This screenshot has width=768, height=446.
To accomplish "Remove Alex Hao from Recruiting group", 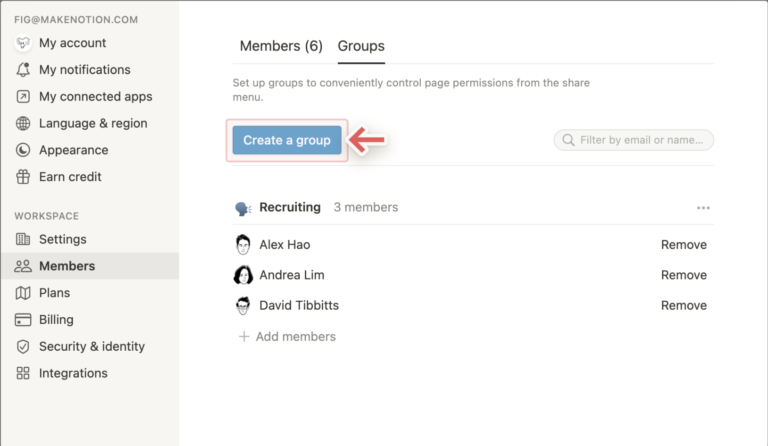I will [683, 245].
